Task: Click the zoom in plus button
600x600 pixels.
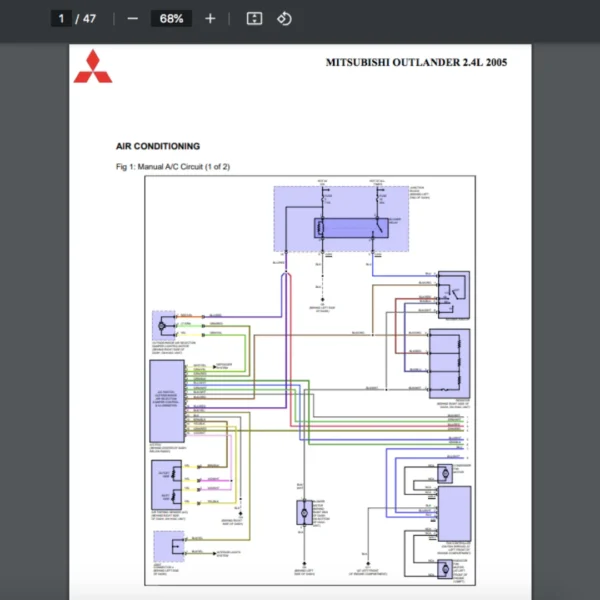Action: [x=210, y=19]
